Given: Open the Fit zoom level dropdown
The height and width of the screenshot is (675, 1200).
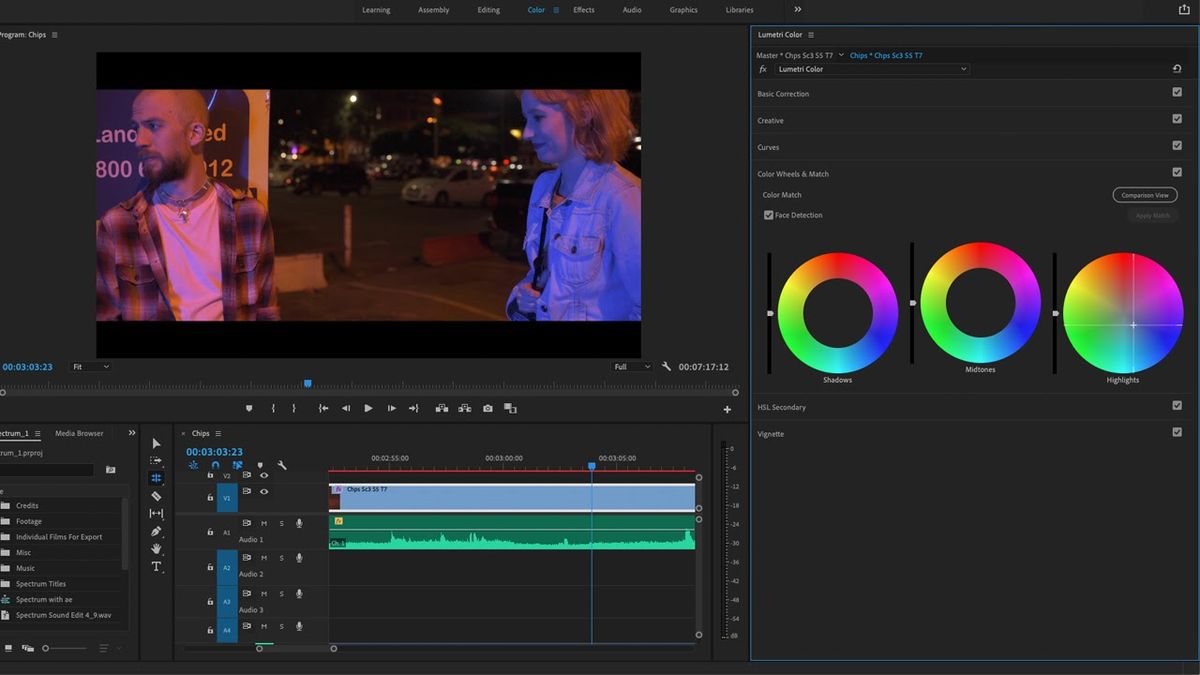Looking at the screenshot, I should pyautogui.click(x=90, y=366).
